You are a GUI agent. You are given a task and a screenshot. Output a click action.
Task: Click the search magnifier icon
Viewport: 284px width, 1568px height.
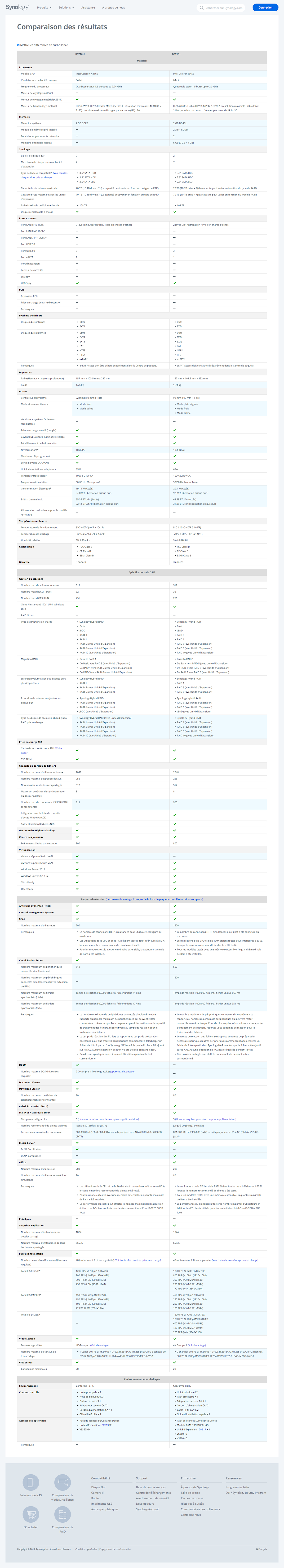click(x=202, y=8)
